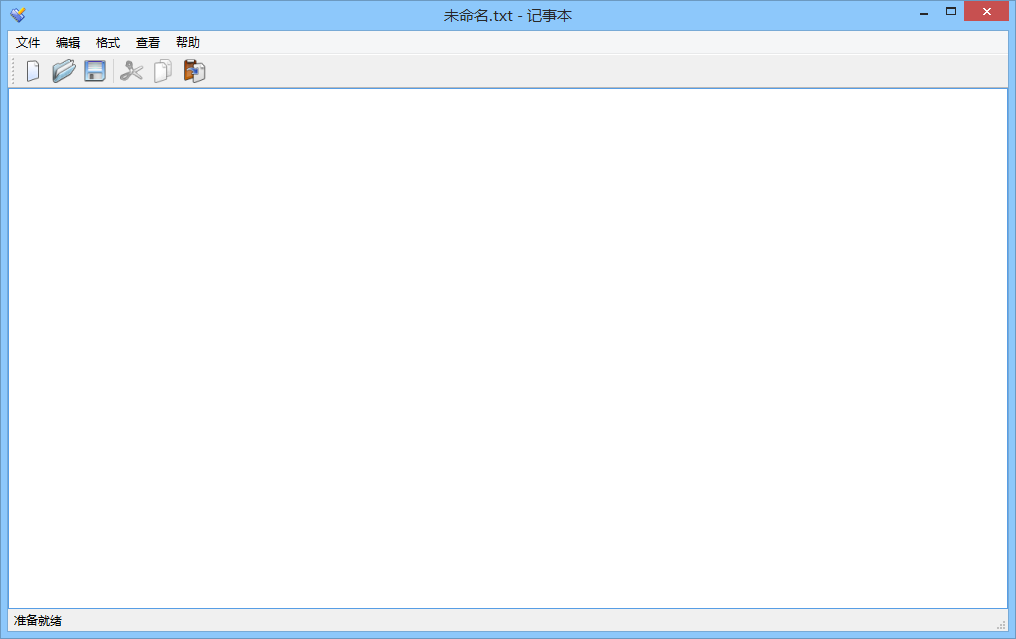The image size is (1016, 639).
Task: Open a file using the folder icon
Action: click(64, 71)
